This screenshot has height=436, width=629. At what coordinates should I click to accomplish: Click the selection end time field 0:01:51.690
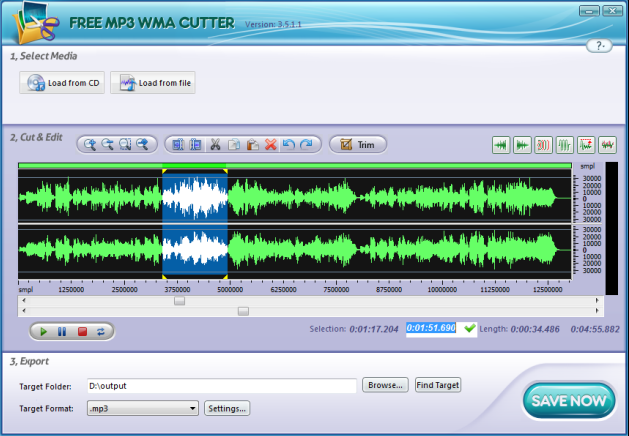(431, 328)
